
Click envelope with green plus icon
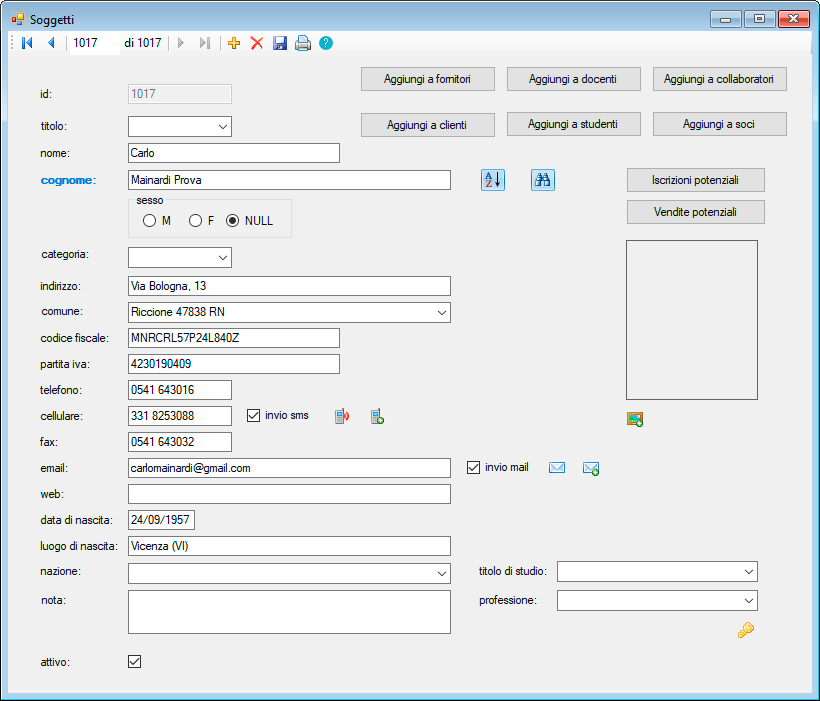coord(591,468)
